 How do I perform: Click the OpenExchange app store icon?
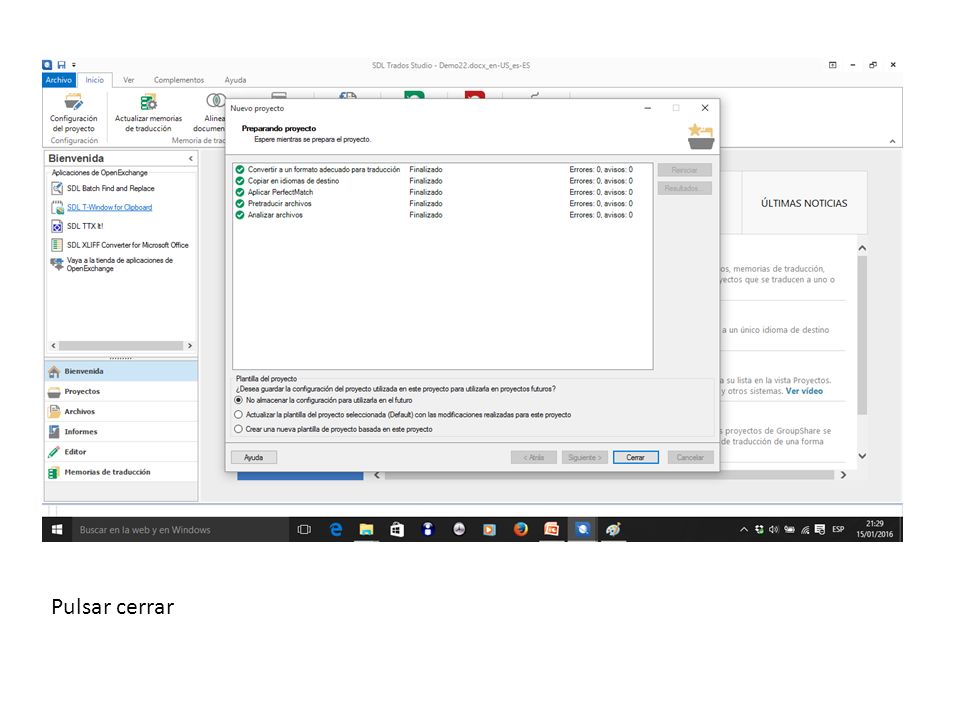click(x=57, y=264)
